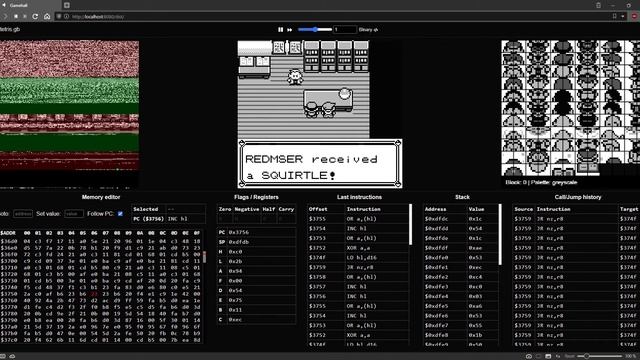Click the Carry flag column header

[286, 209]
